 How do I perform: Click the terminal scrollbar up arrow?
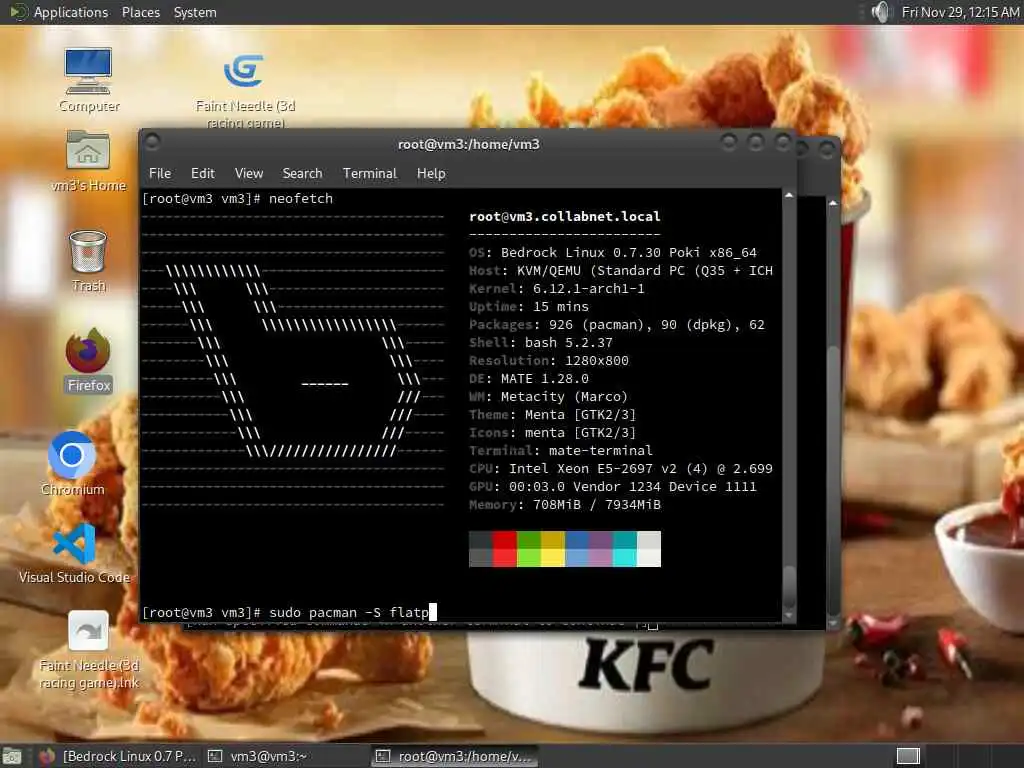(x=789, y=195)
